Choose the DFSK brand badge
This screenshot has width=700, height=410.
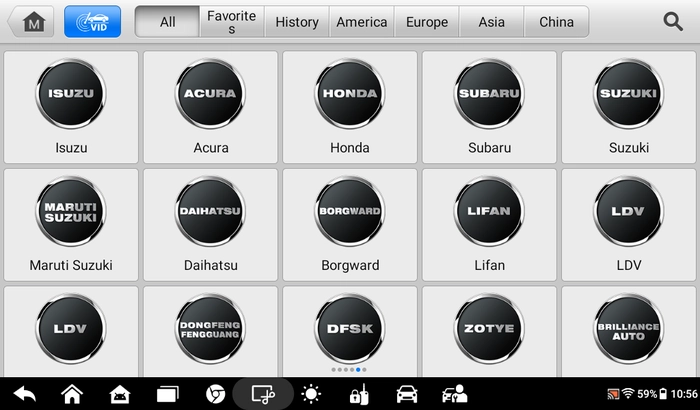click(x=350, y=329)
